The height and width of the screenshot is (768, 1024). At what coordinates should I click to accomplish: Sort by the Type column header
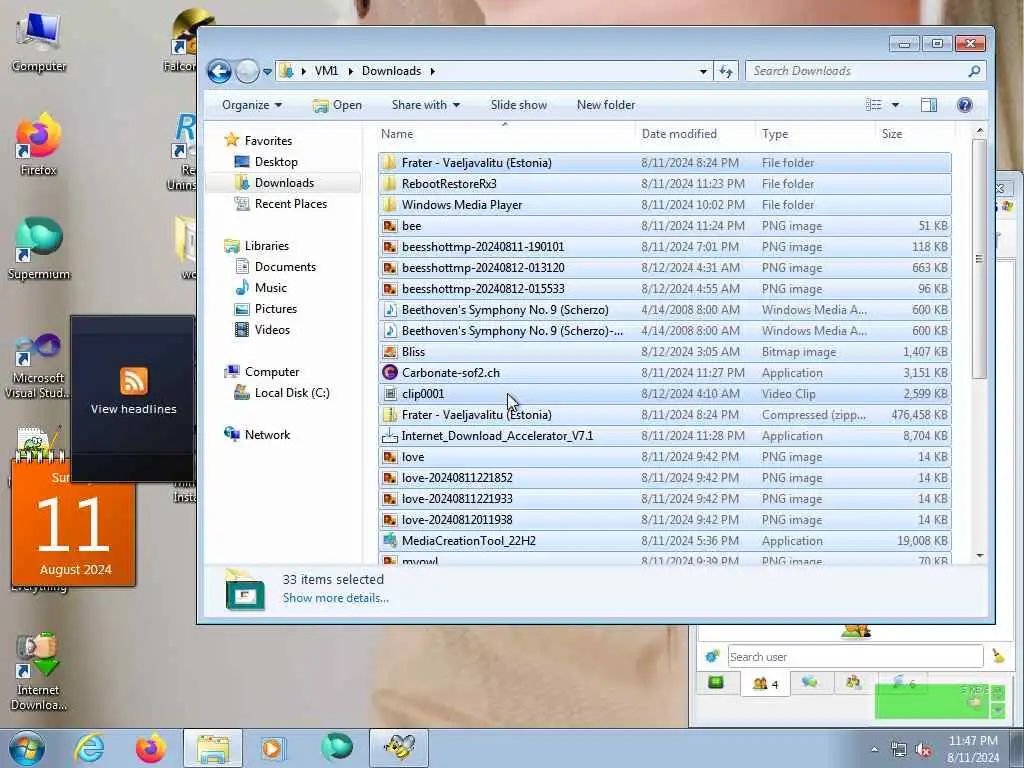coord(815,134)
